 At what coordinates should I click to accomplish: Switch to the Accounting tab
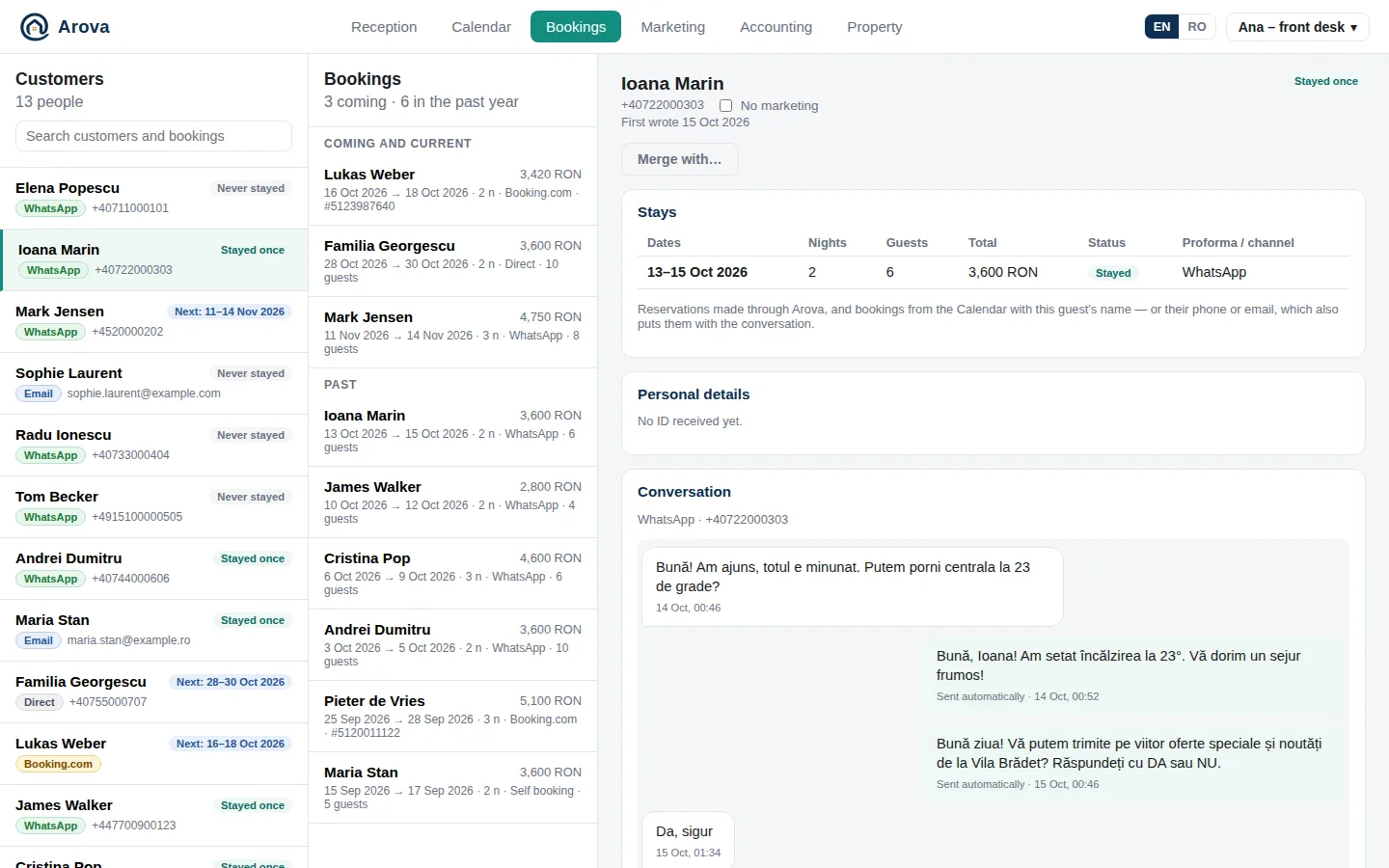coord(776,27)
